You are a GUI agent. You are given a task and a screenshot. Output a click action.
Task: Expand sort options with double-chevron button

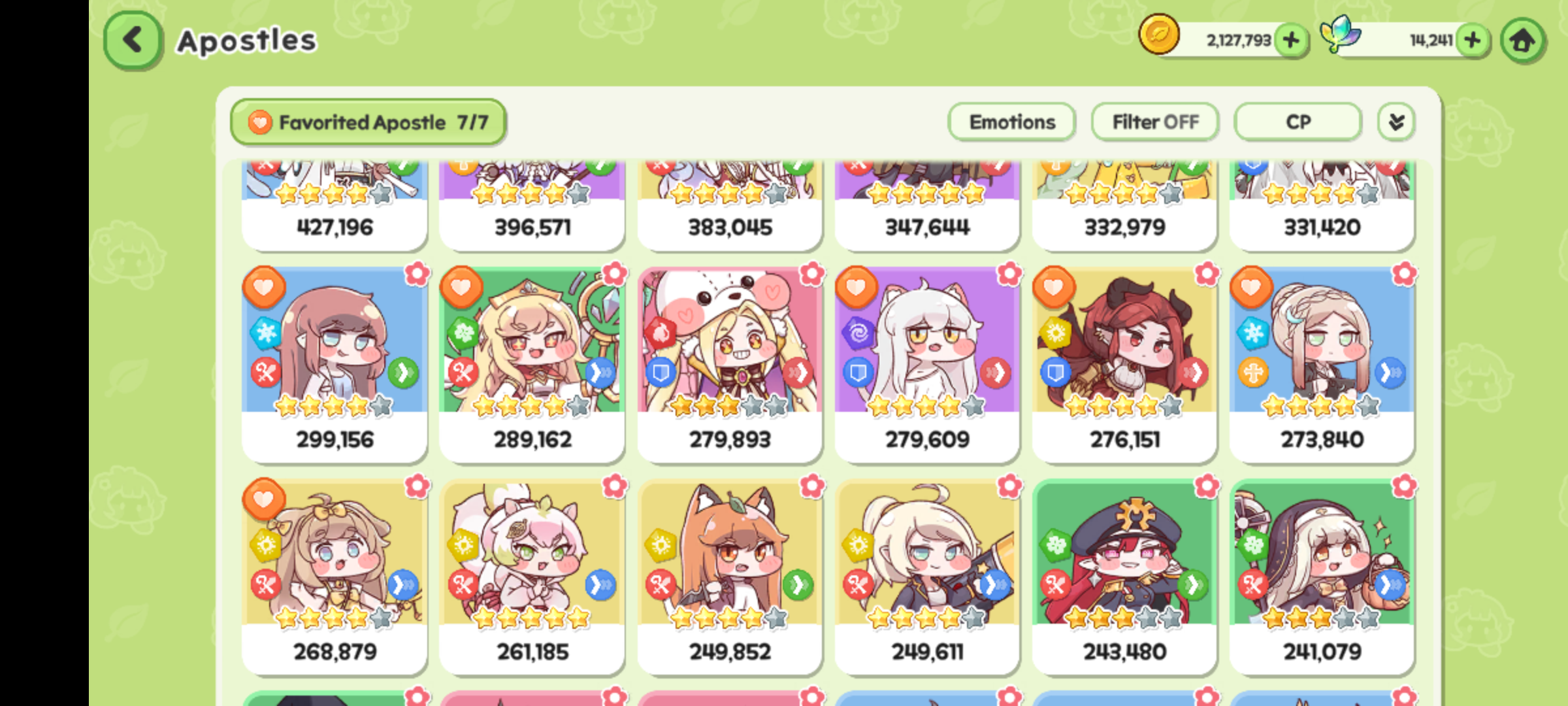click(x=1396, y=122)
